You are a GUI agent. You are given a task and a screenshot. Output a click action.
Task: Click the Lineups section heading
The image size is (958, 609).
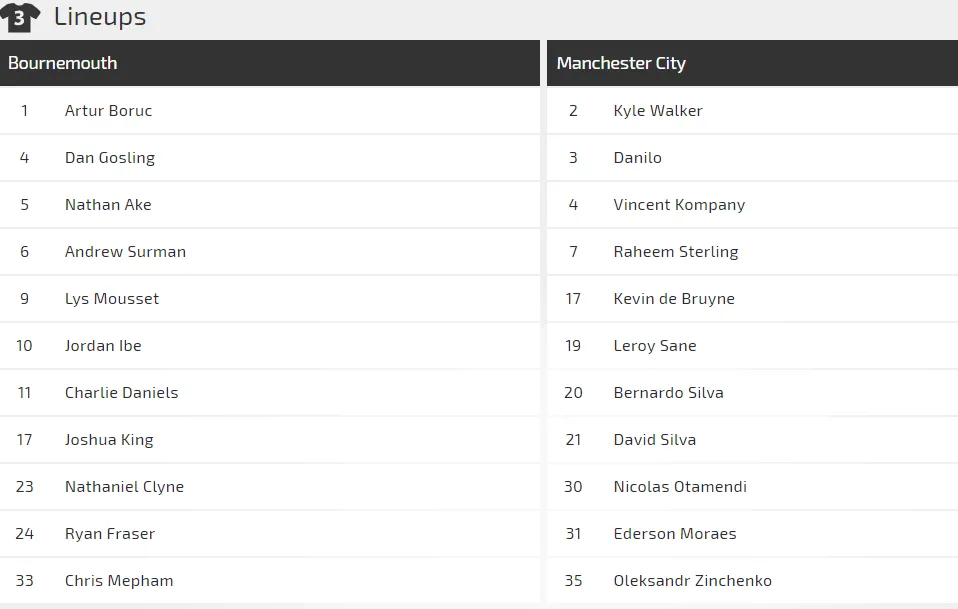pyautogui.click(x=99, y=17)
